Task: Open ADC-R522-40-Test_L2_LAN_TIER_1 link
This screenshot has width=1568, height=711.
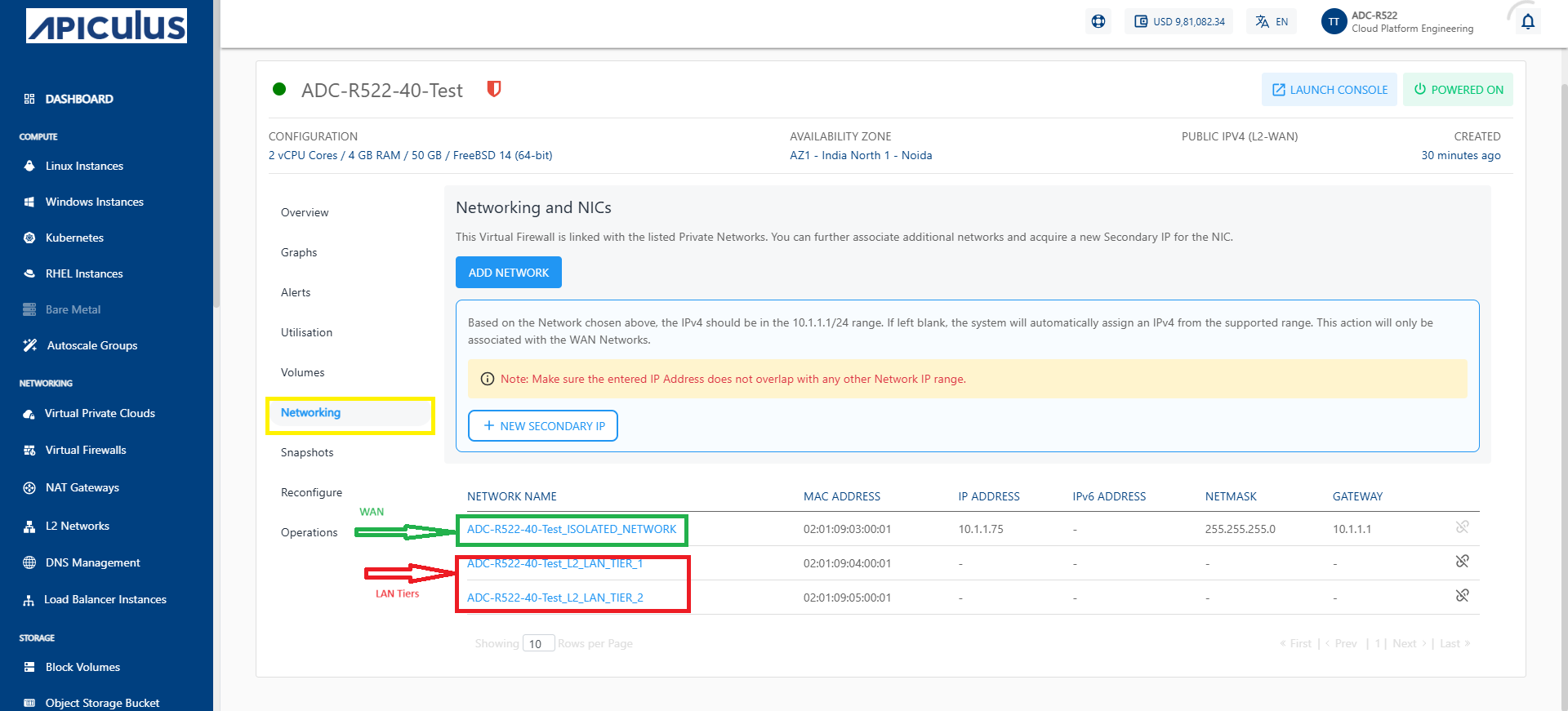Action: (x=555, y=563)
